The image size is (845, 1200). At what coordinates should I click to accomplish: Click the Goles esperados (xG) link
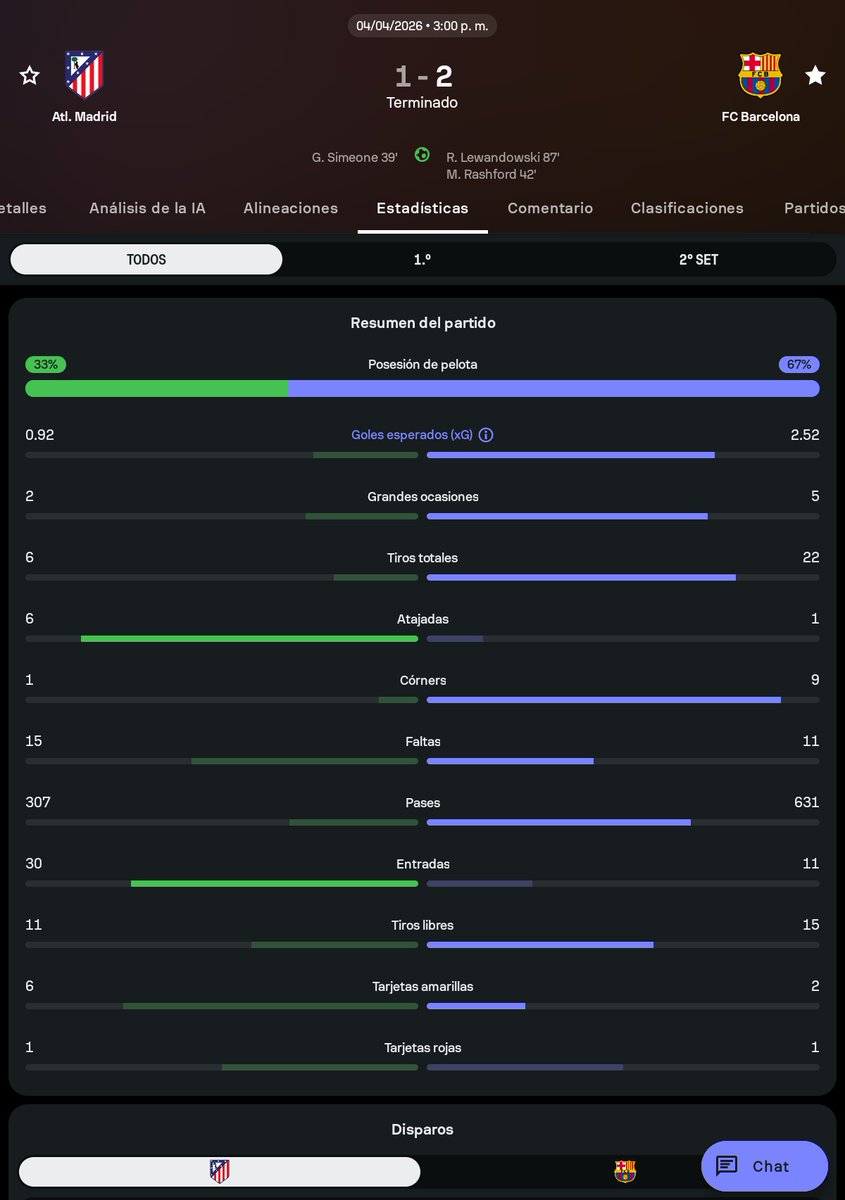pos(412,435)
